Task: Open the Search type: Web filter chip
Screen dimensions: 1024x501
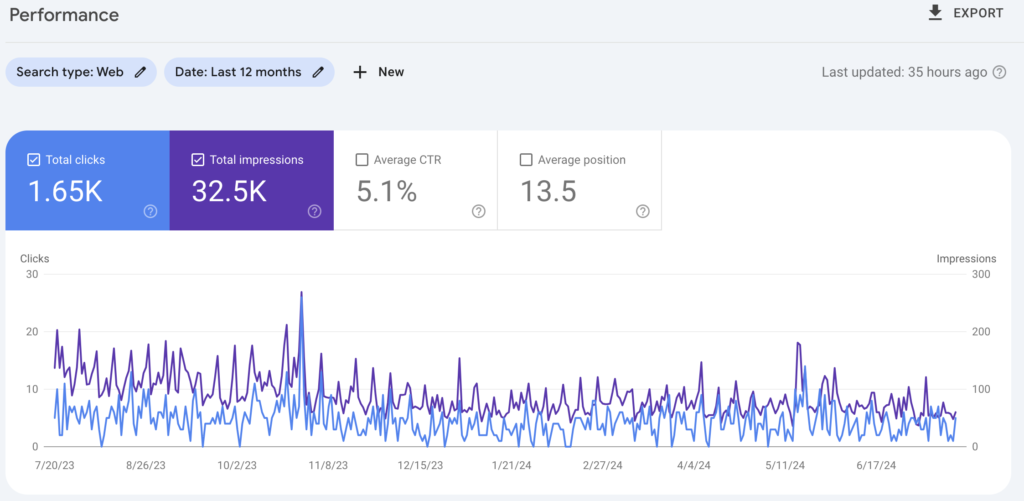Action: [x=81, y=73]
